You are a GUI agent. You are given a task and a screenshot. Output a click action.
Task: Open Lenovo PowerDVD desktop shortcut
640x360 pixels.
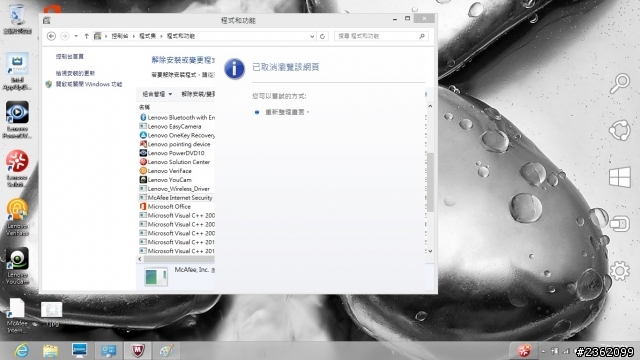(17, 120)
